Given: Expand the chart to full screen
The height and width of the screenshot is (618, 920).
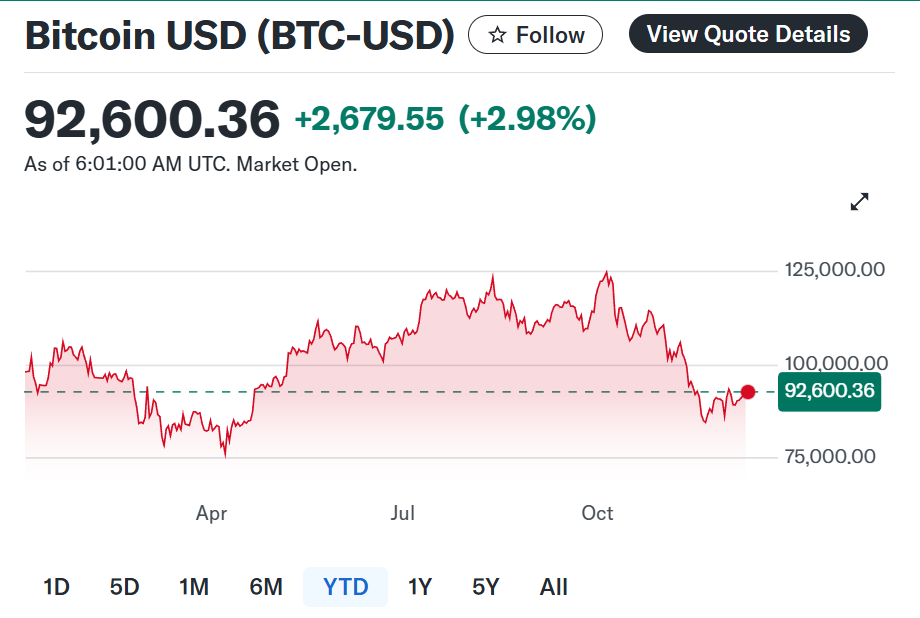Looking at the screenshot, I should 859,202.
